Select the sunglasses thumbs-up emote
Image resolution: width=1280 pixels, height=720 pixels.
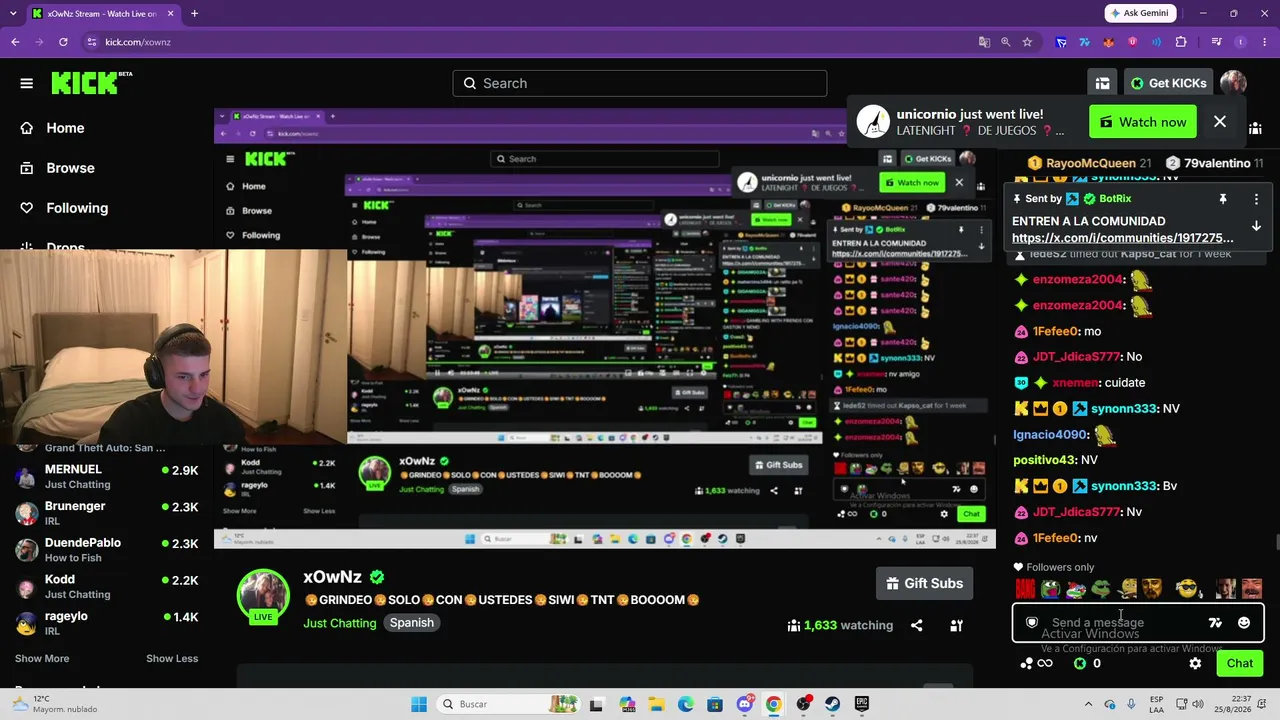coord(1187,589)
